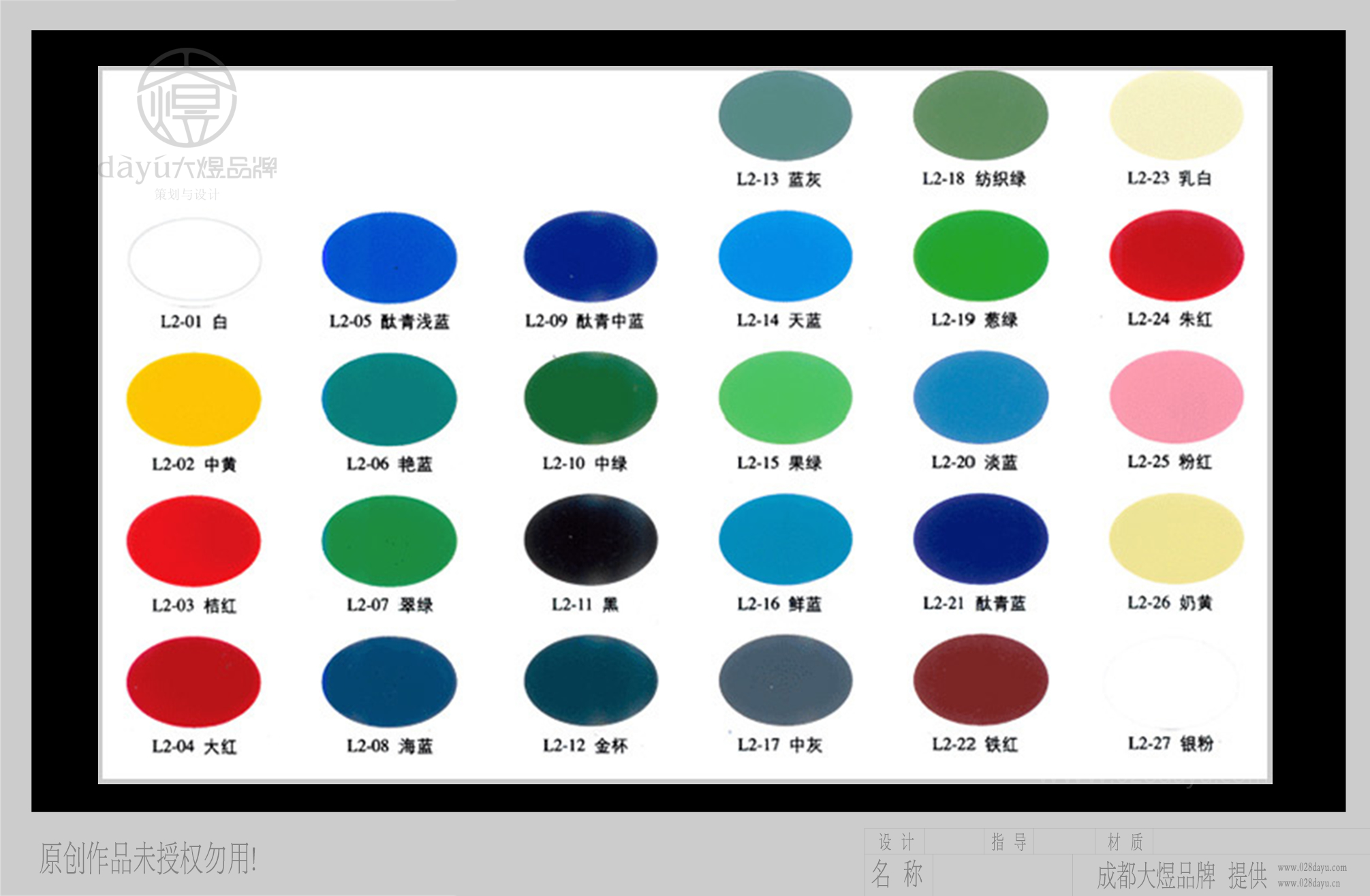Click the L2-12 金杯 dark teal swatch
The height and width of the screenshot is (896, 1370).
pos(591,681)
